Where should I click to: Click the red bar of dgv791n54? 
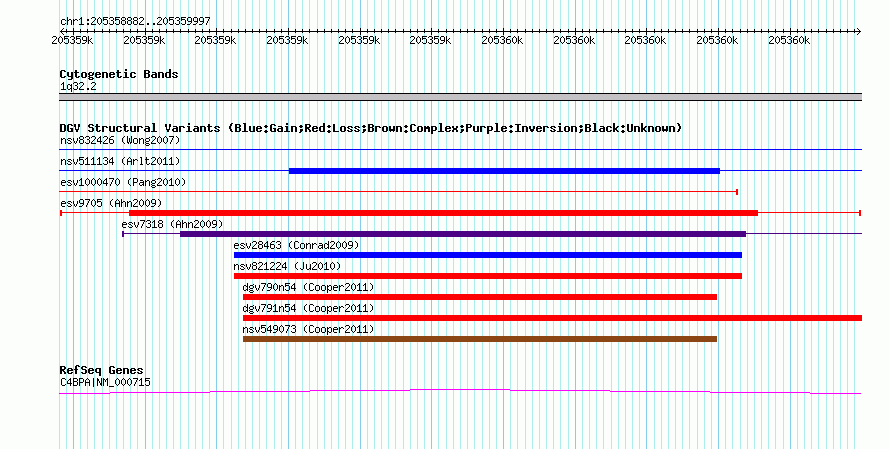[x=552, y=318]
